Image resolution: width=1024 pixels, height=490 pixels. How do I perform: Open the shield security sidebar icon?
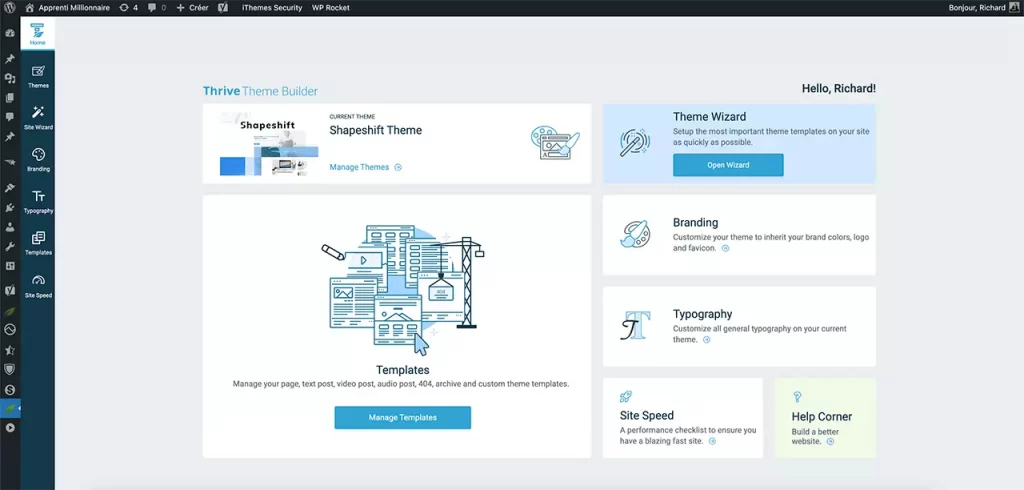[x=10, y=370]
